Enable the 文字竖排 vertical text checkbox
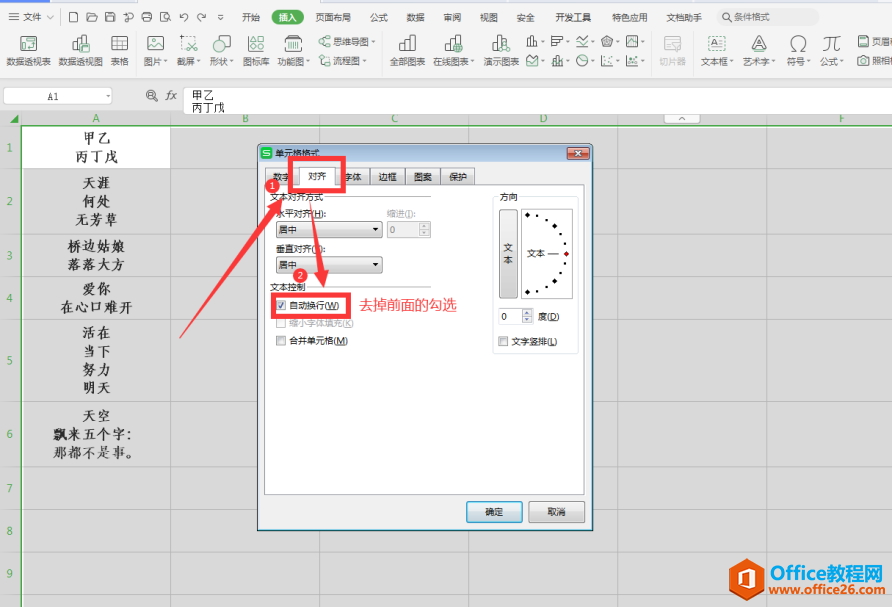892x607 pixels. (503, 341)
